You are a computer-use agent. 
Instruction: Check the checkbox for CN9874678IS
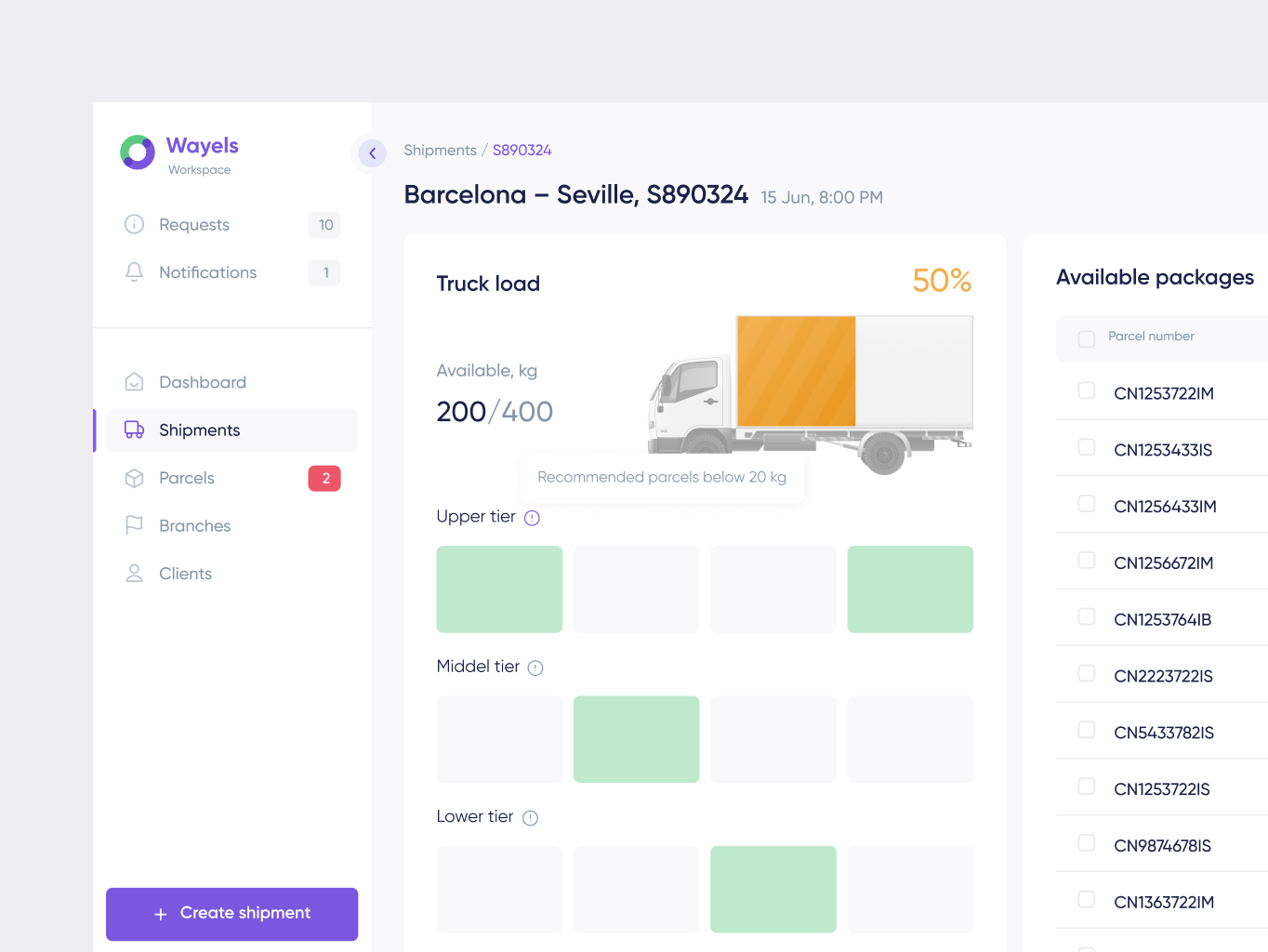pos(1085,843)
